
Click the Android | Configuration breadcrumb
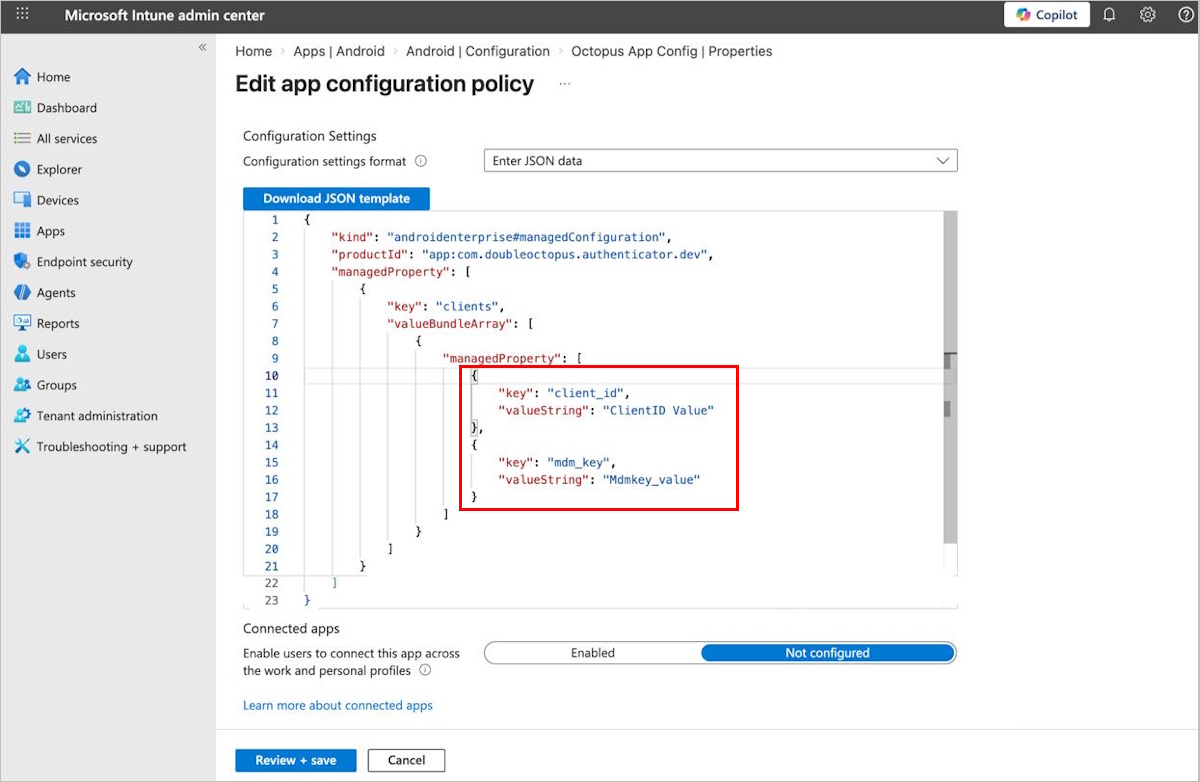478,51
